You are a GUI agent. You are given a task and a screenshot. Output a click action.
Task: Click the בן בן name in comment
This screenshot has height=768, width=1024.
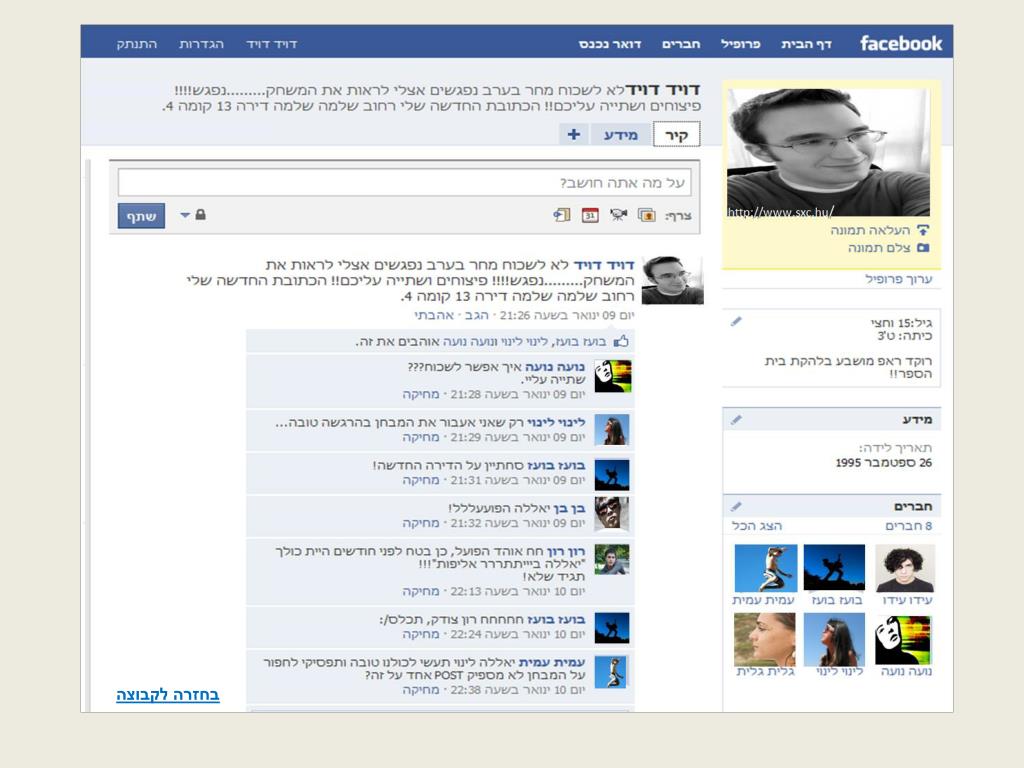click(569, 507)
